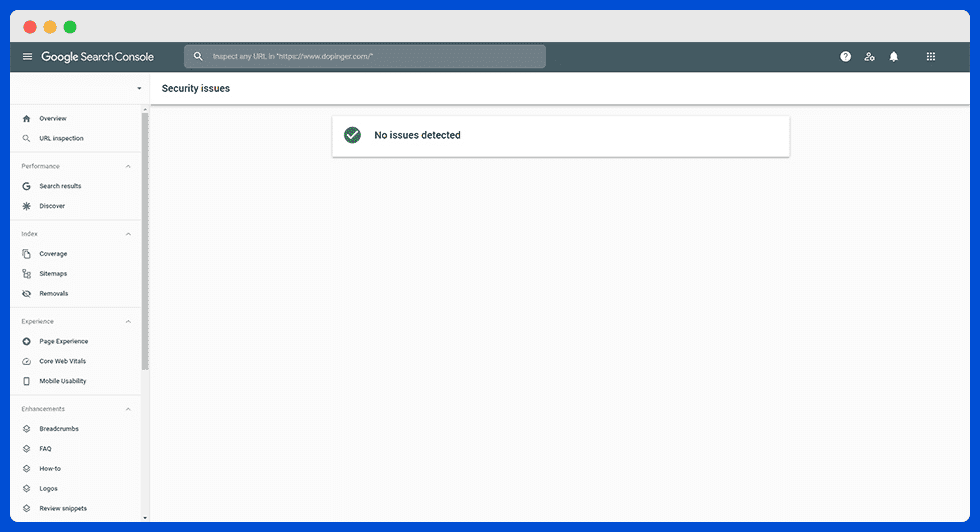
Task: Open Core Web Vitals report
Action: (x=62, y=361)
